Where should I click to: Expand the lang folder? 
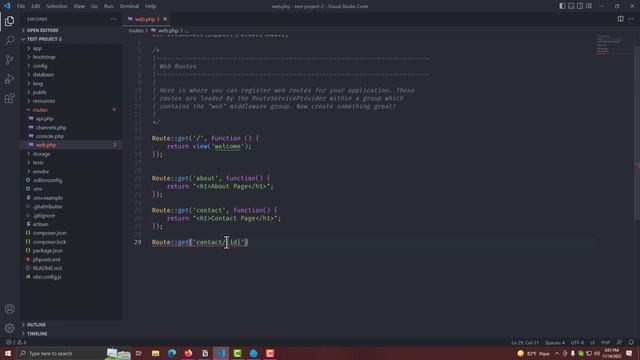click(71, 83)
